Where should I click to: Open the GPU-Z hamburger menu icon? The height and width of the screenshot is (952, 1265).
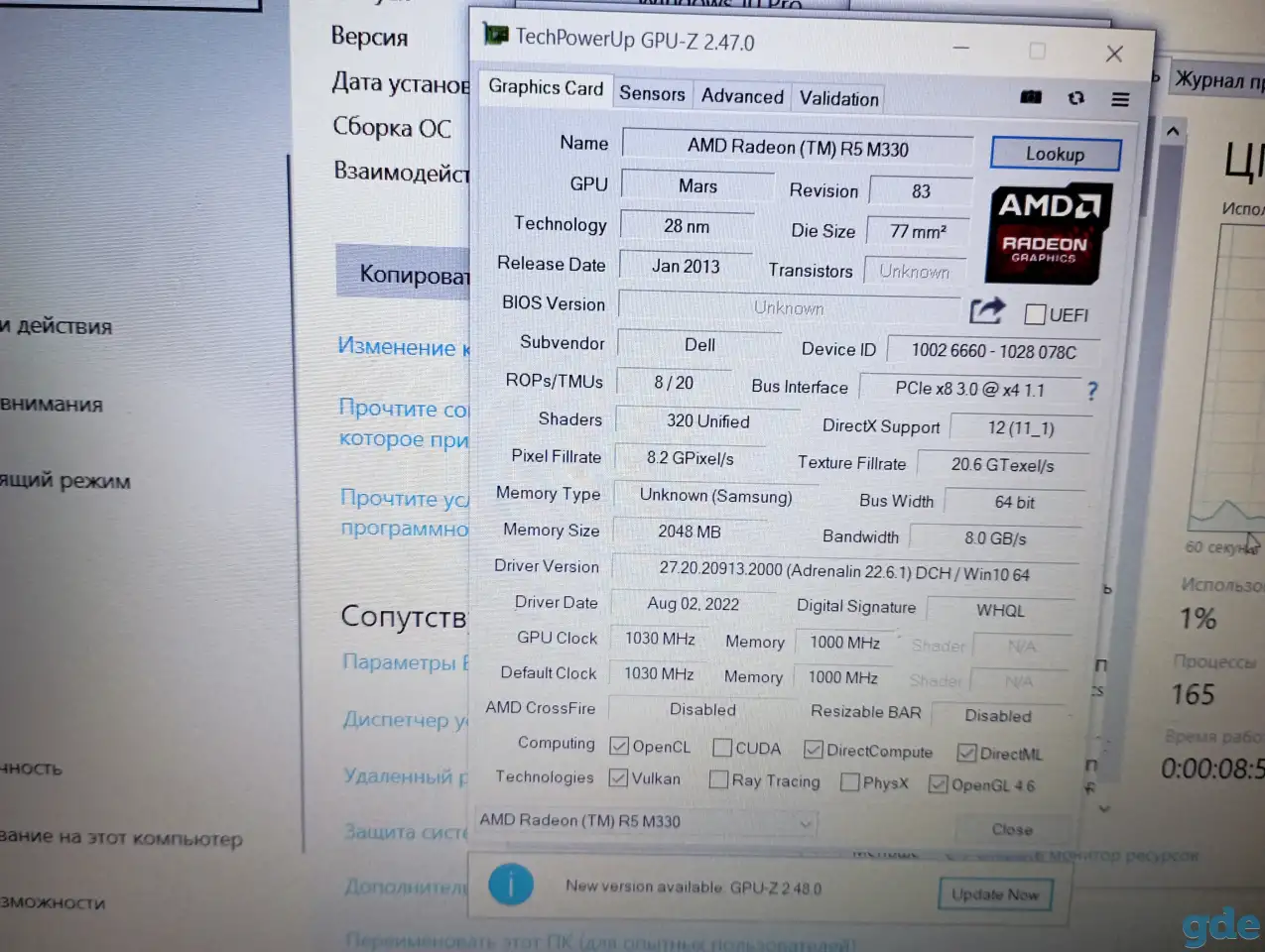[1120, 99]
